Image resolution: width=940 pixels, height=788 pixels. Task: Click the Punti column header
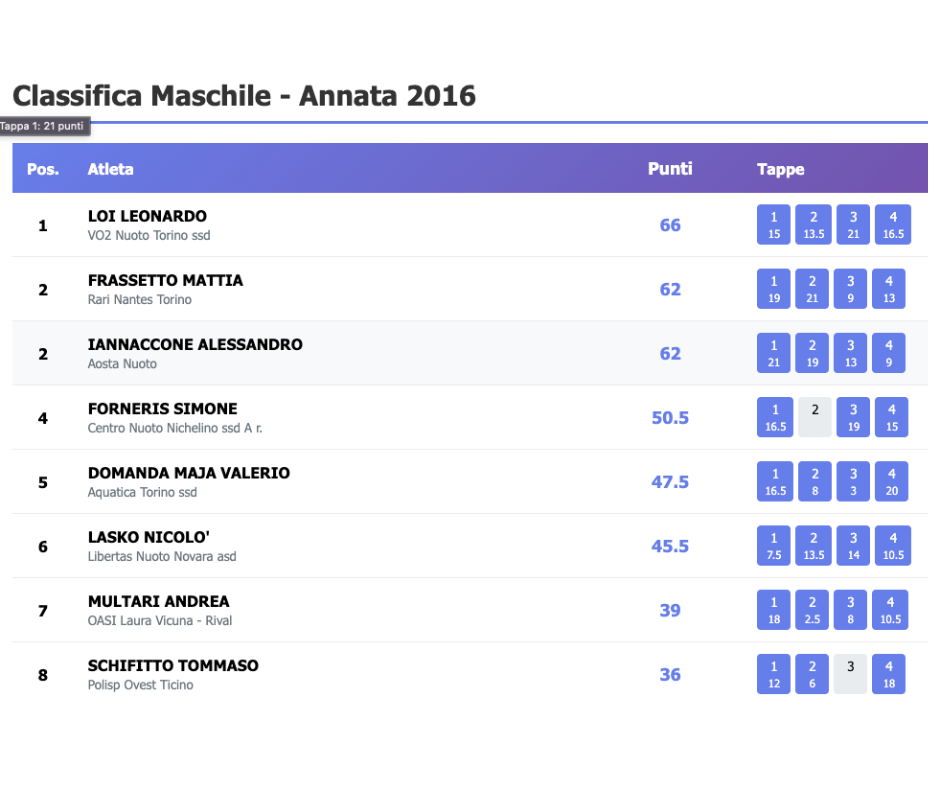tap(670, 169)
